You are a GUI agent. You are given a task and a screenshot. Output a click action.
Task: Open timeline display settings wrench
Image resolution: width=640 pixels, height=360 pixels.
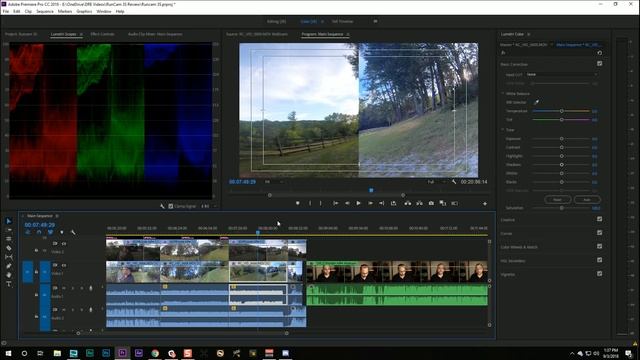(x=73, y=232)
